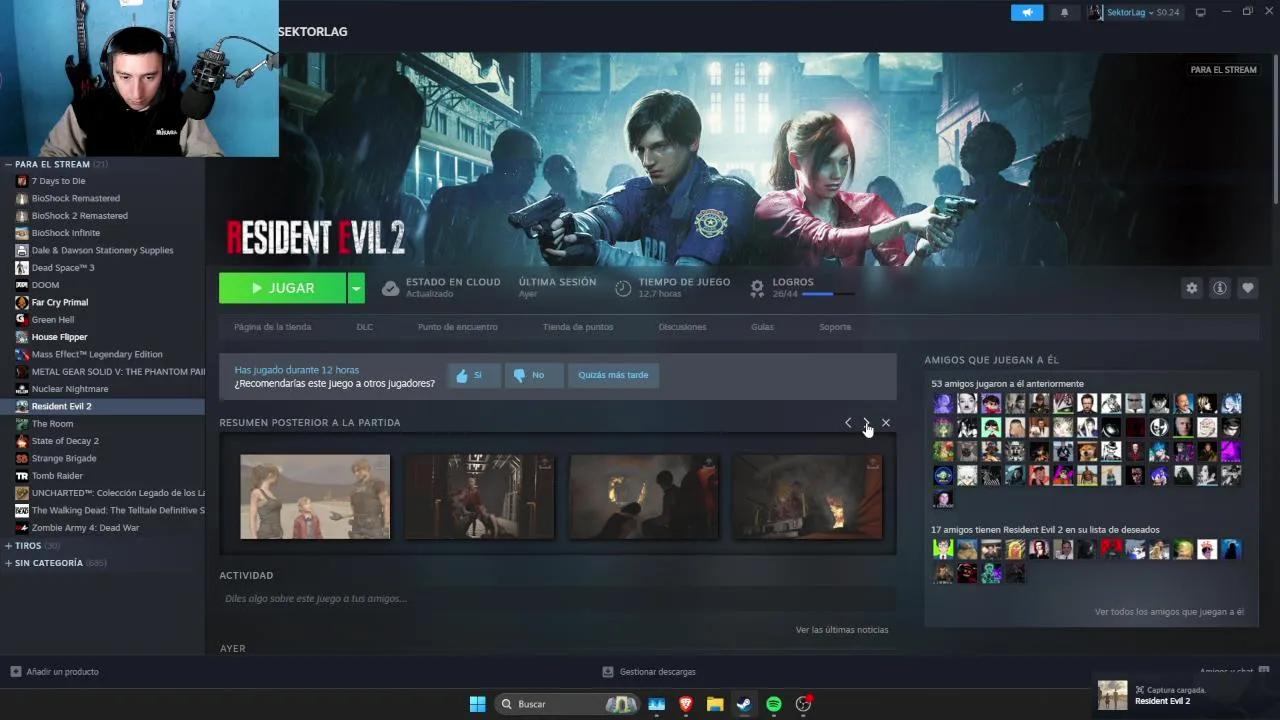The width and height of the screenshot is (1280, 720).
Task: Click the Steam taskbar icon
Action: coord(744,704)
